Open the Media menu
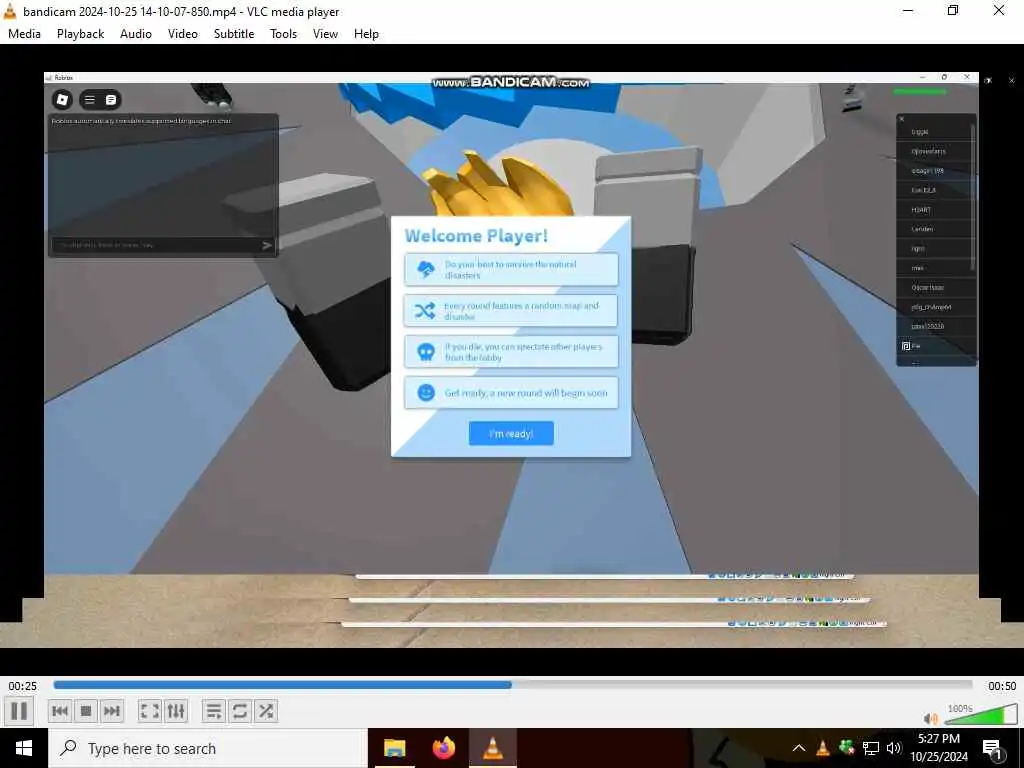This screenshot has height=768, width=1024. 24,34
